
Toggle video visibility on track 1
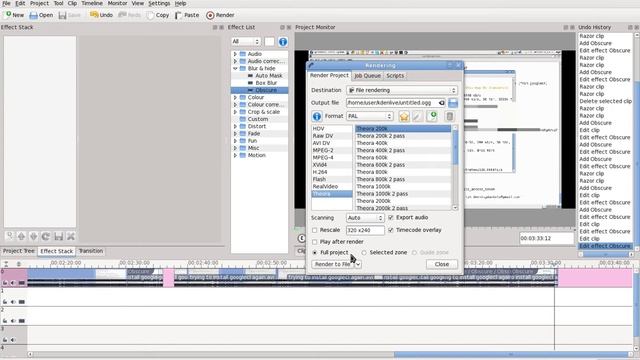(x=22, y=302)
